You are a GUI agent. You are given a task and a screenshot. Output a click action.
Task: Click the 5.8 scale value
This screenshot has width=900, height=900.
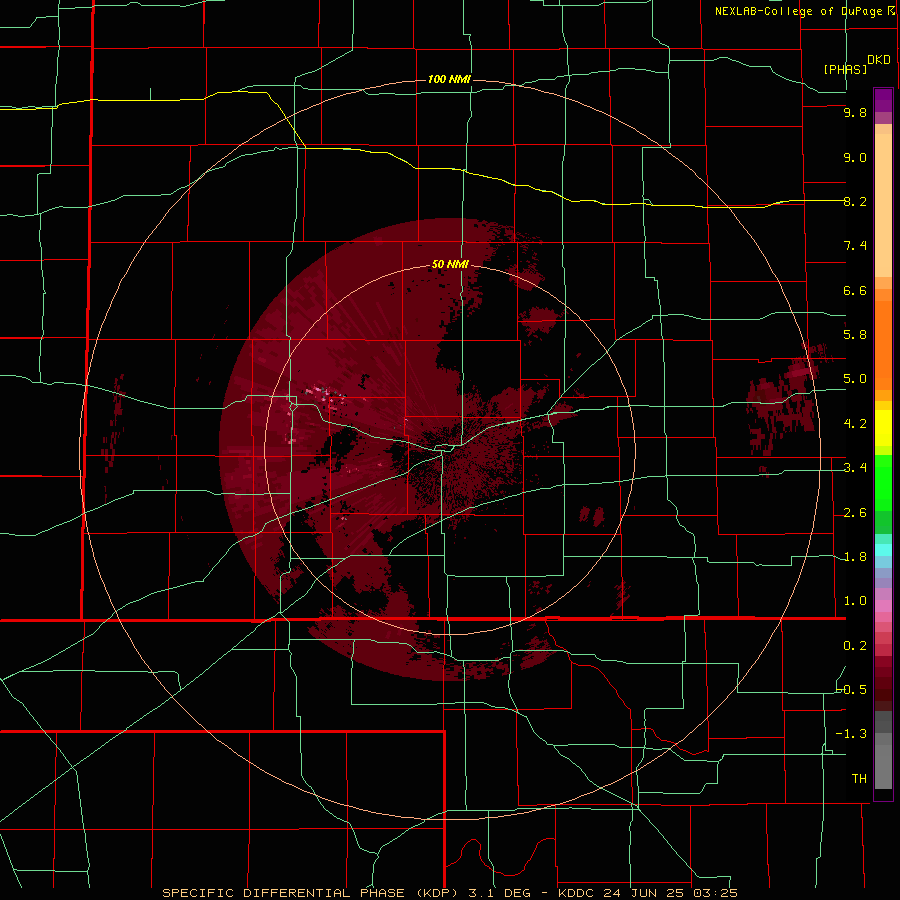[855, 335]
